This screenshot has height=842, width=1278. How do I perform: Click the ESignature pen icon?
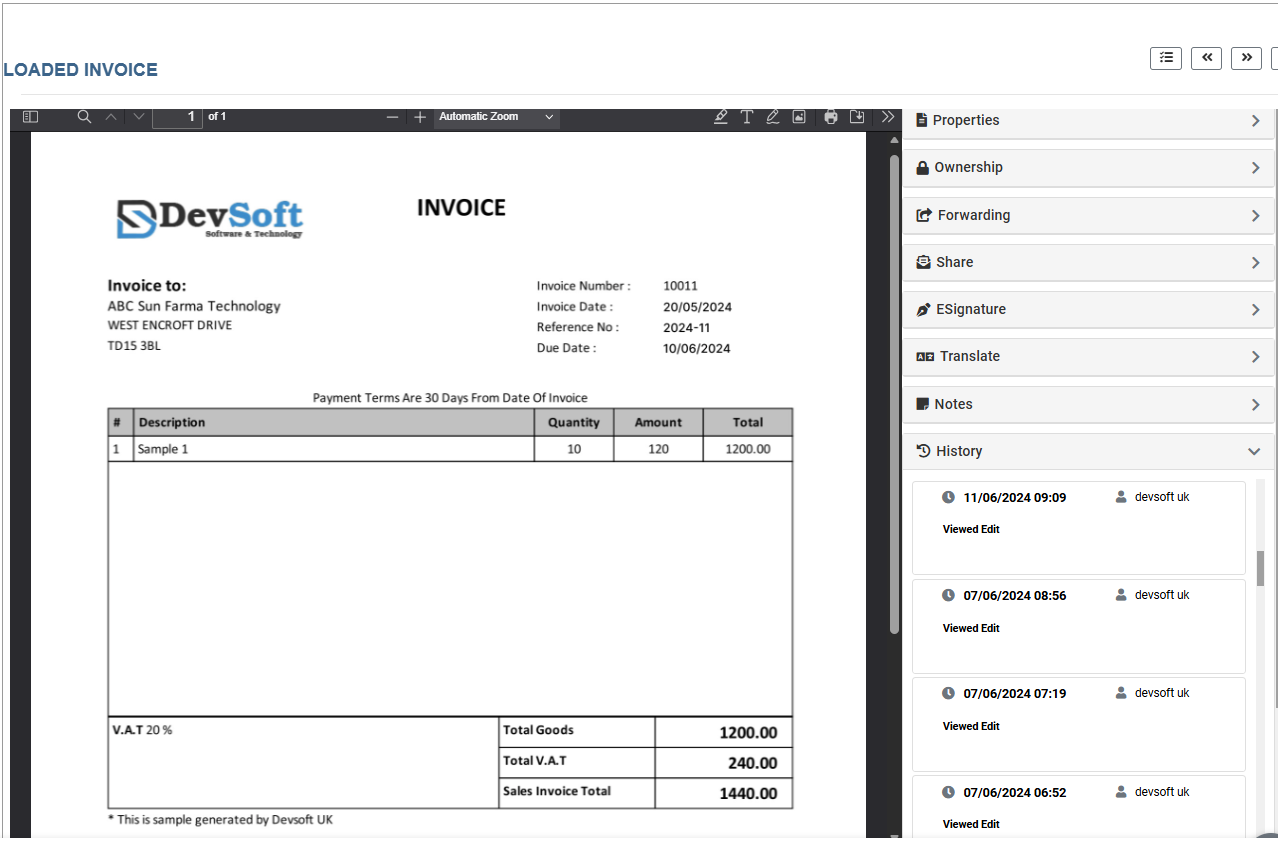pyautogui.click(x=924, y=310)
